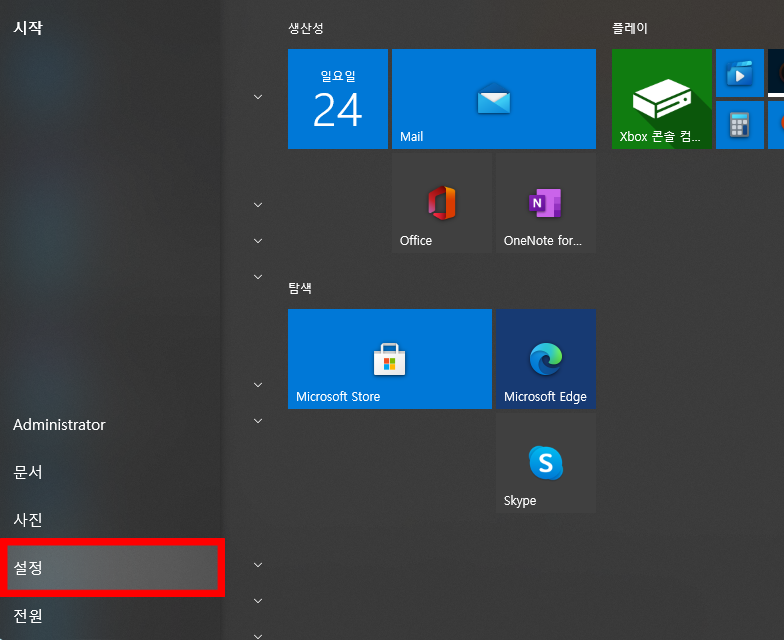This screenshot has height=640, width=784.
Task: Open the Microsoft Edge tile
Action: 546,358
